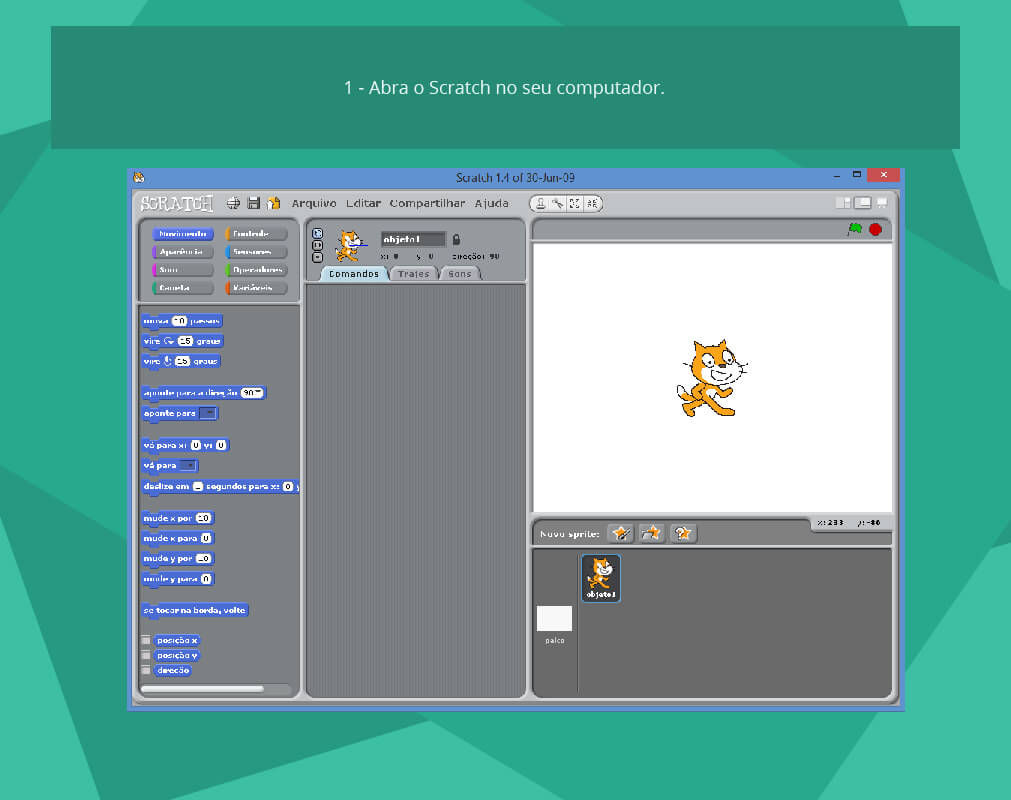This screenshot has height=800, width=1011.
Task: Open dropdown on 'vá para' block
Action: pos(188,465)
